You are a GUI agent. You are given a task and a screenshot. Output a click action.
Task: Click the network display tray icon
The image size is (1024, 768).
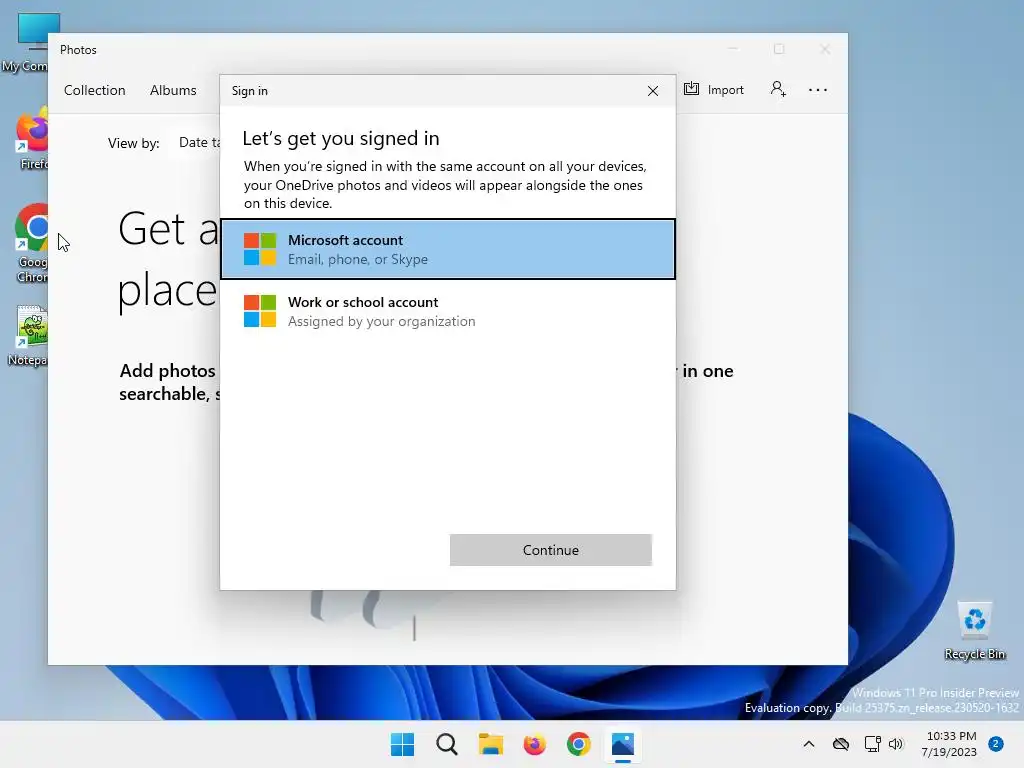coord(872,744)
